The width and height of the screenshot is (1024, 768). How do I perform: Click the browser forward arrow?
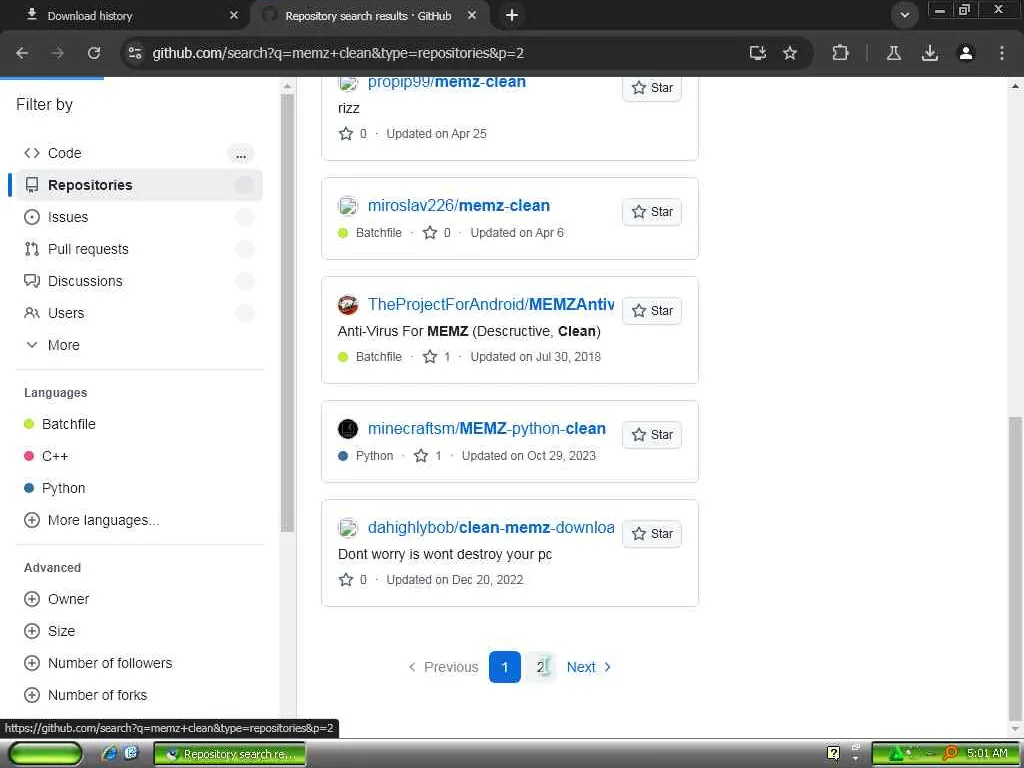58,53
